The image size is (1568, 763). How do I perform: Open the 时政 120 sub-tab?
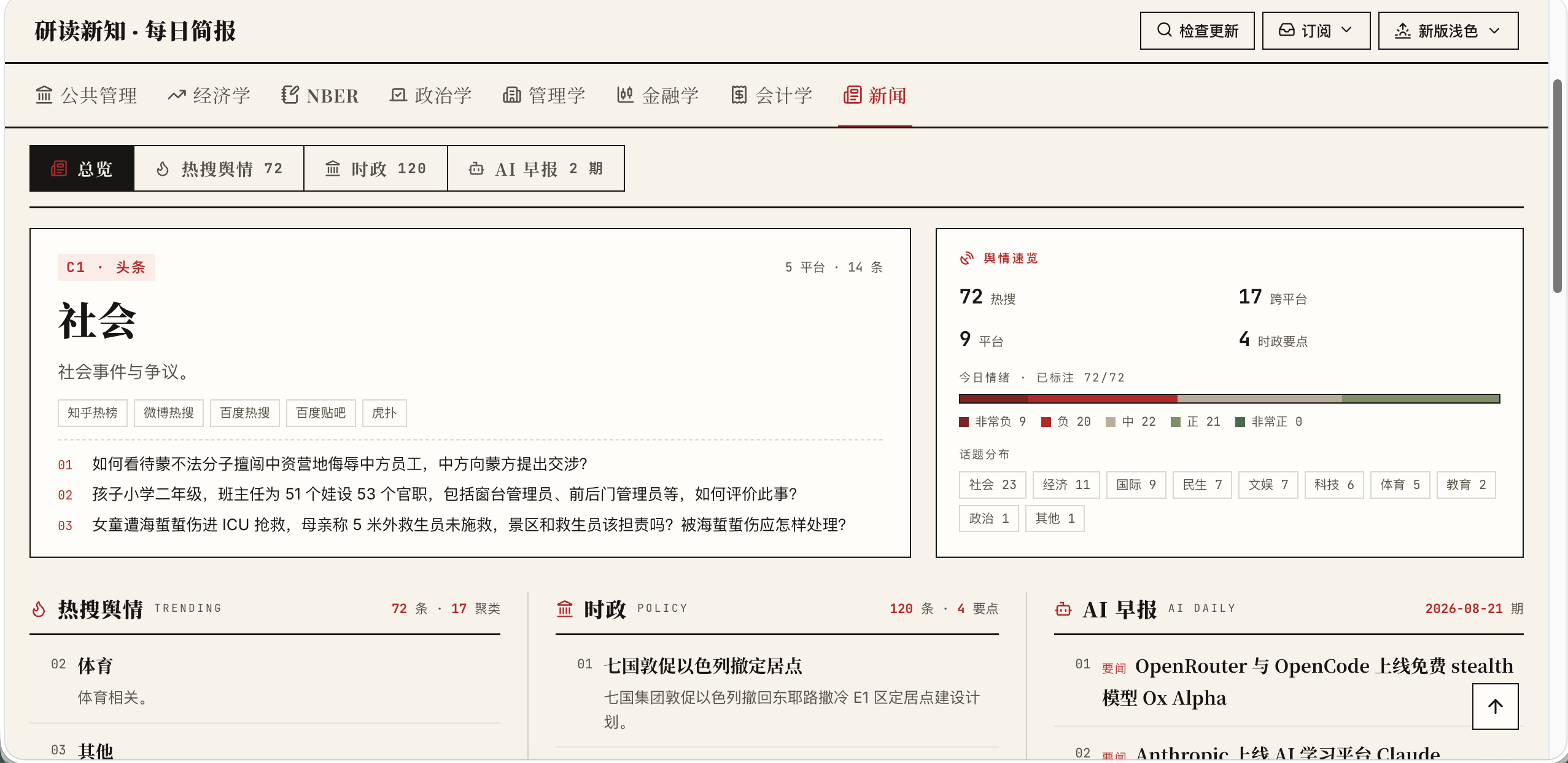[x=376, y=168]
